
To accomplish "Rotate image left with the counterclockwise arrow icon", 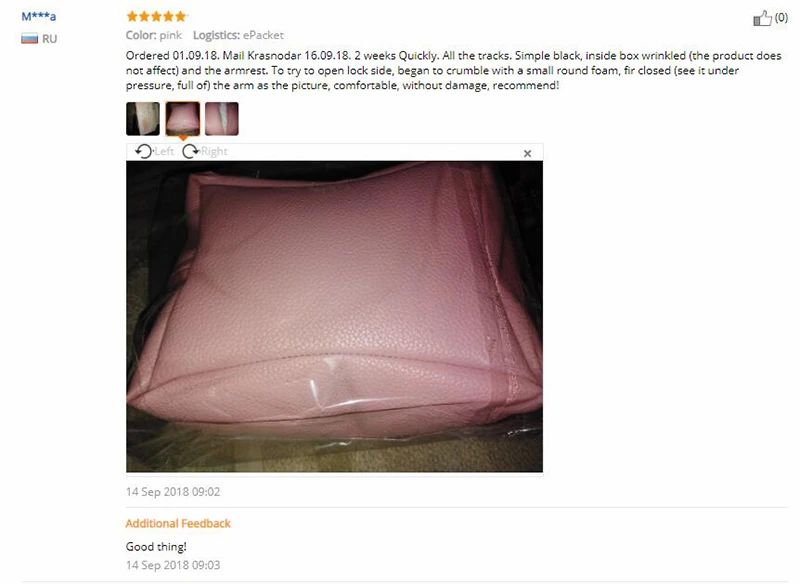I will tap(143, 151).
